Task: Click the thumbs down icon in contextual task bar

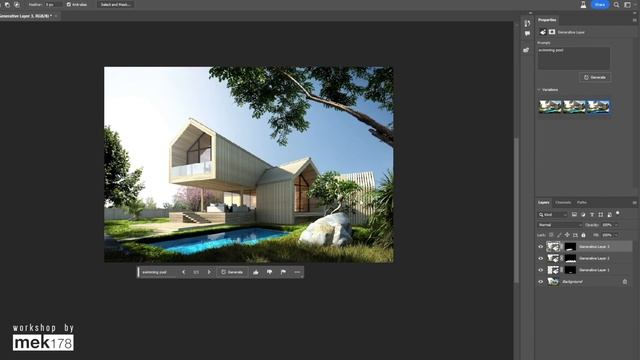Action: (x=269, y=272)
